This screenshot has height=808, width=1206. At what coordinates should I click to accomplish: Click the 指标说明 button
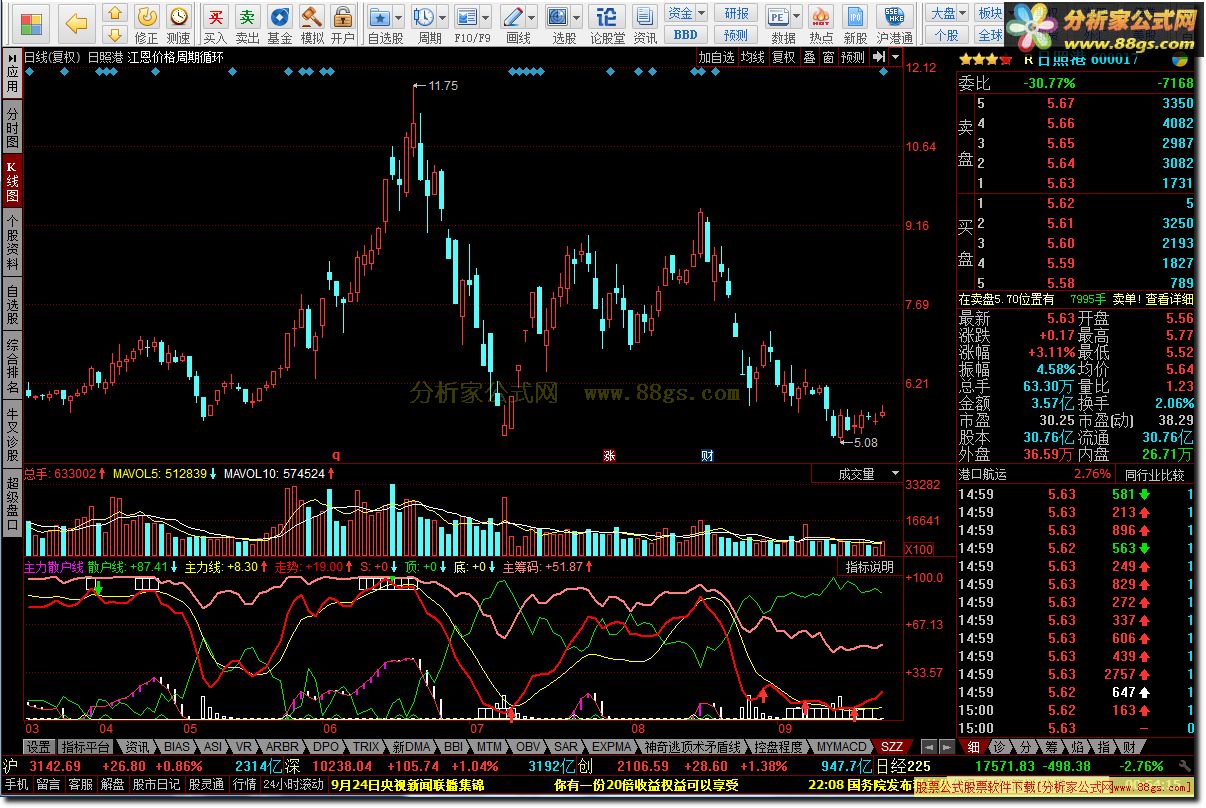[x=869, y=567]
